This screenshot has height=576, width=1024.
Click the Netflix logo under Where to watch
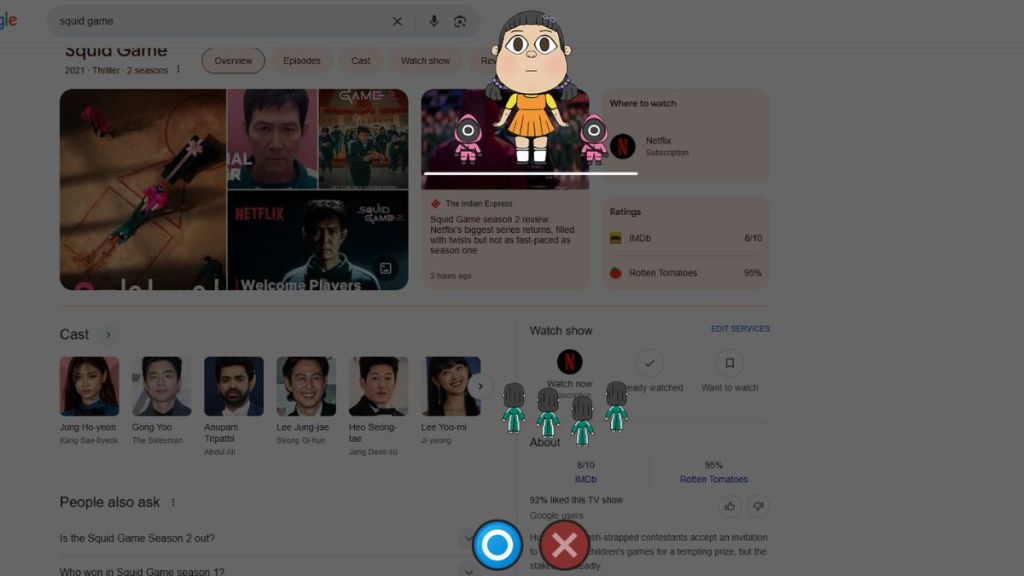622,146
